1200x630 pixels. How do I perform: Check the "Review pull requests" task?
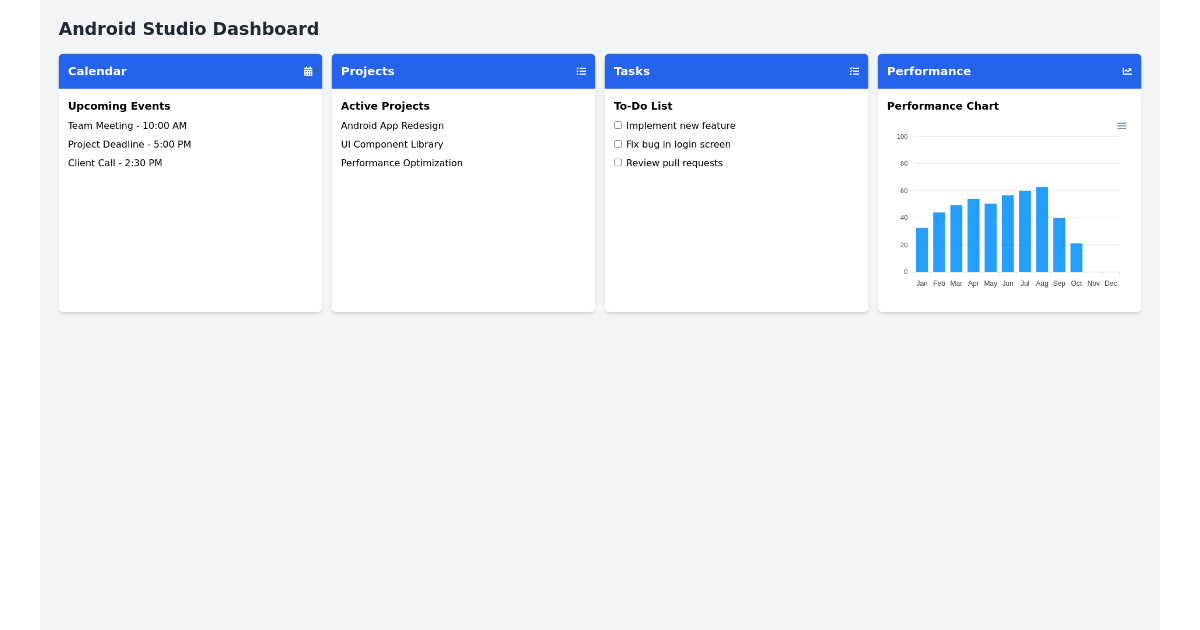pos(618,162)
